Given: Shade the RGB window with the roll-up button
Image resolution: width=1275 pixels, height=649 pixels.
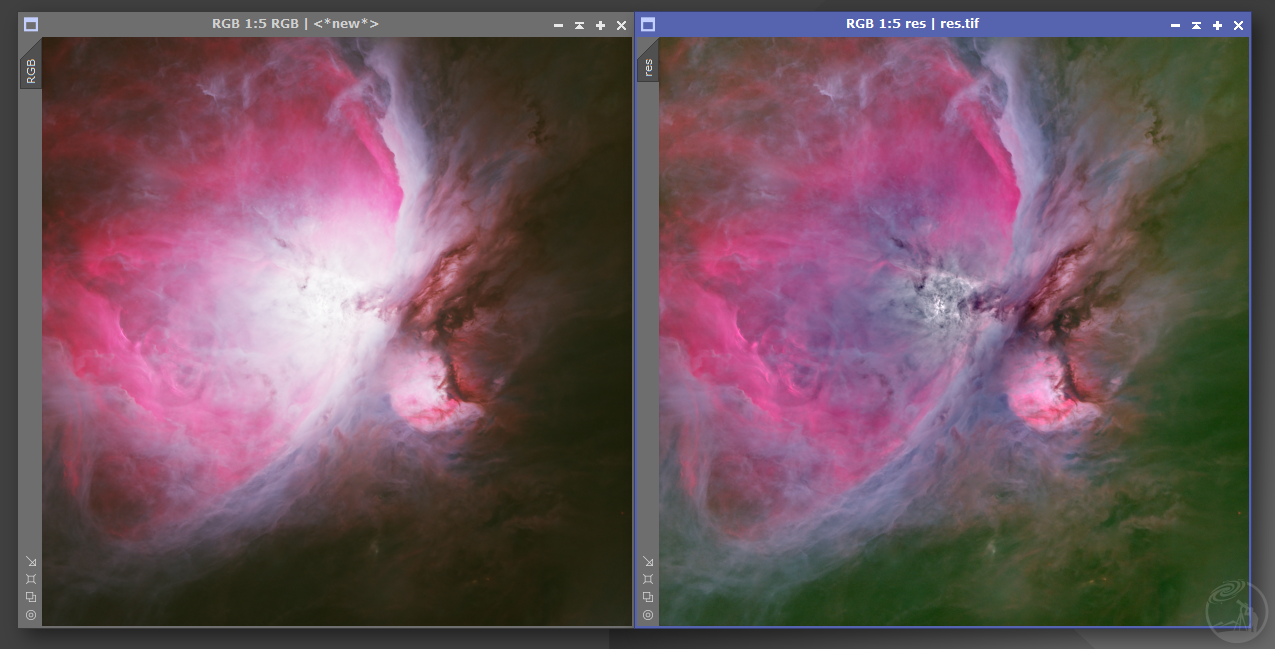Looking at the screenshot, I should (x=579, y=25).
